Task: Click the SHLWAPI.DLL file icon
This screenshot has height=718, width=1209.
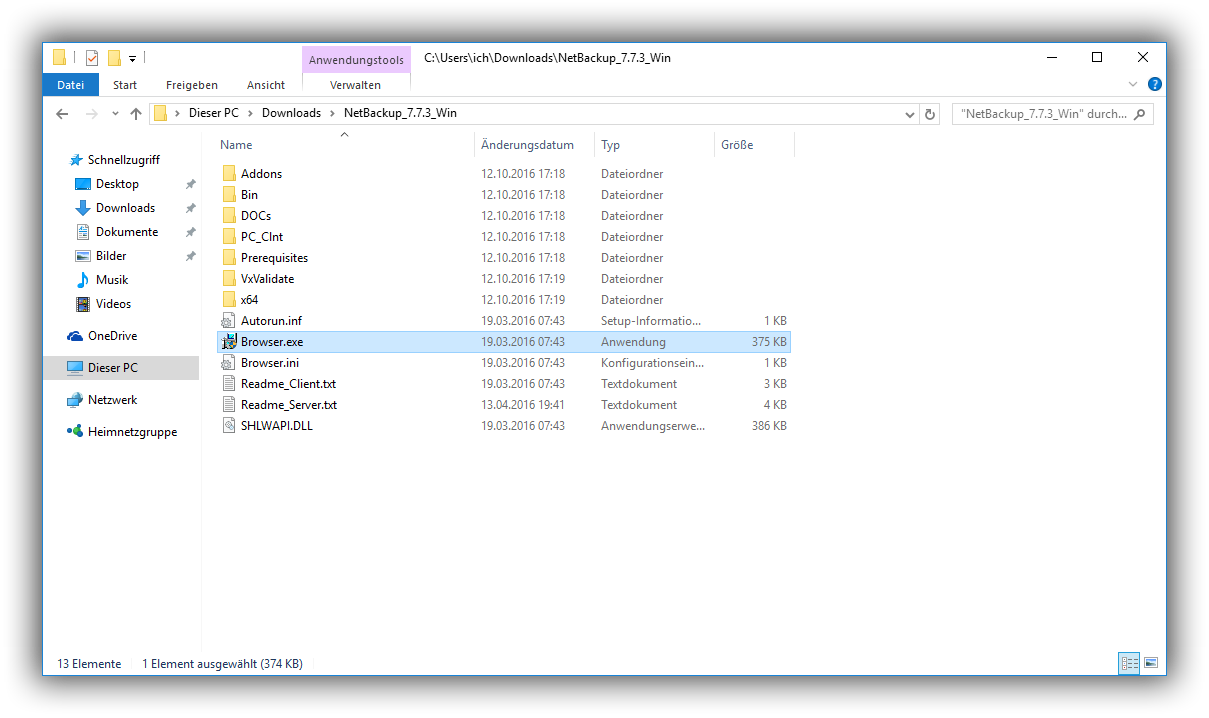Action: (229, 426)
